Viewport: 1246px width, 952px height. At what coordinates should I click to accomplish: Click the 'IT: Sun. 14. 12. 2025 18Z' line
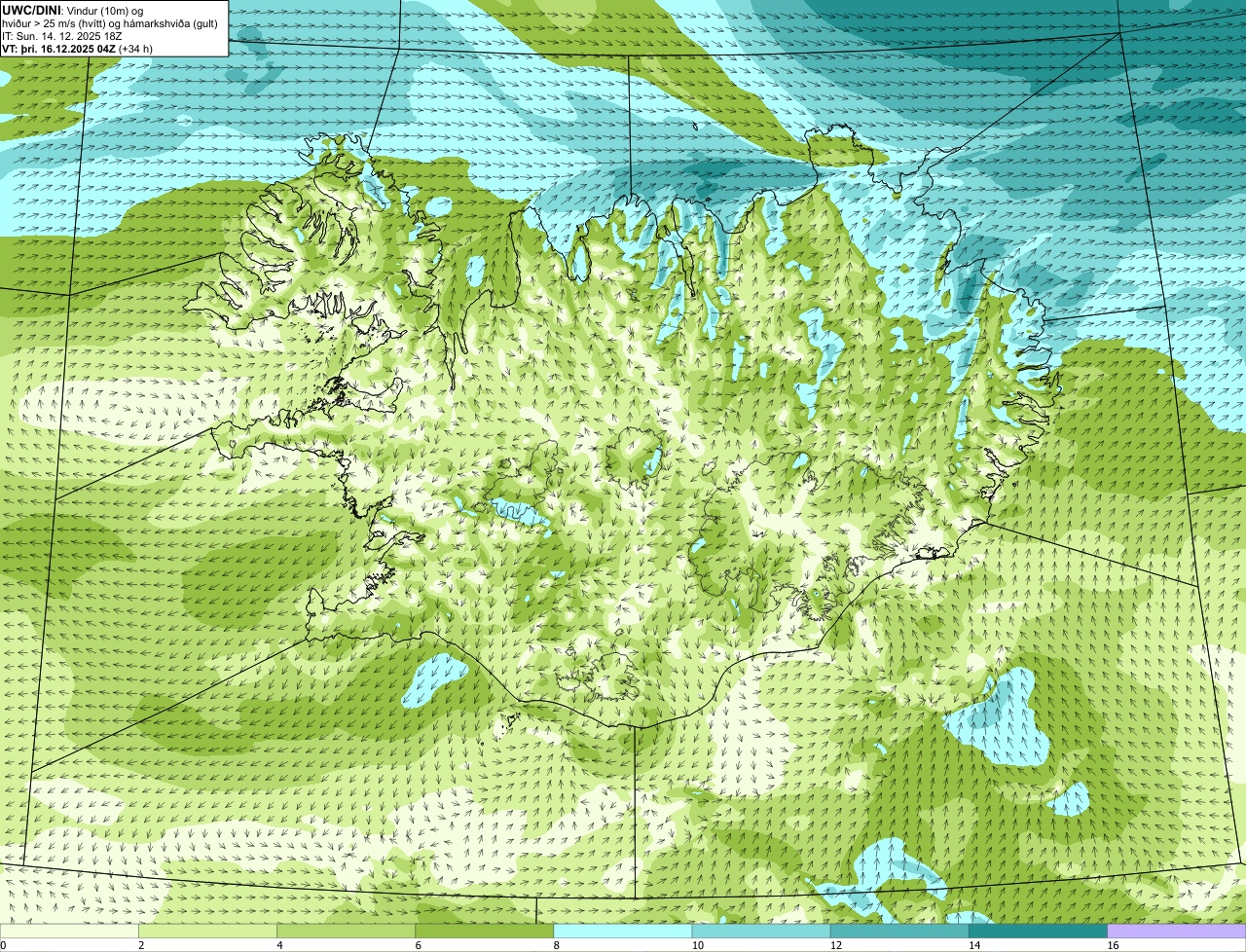[62, 35]
